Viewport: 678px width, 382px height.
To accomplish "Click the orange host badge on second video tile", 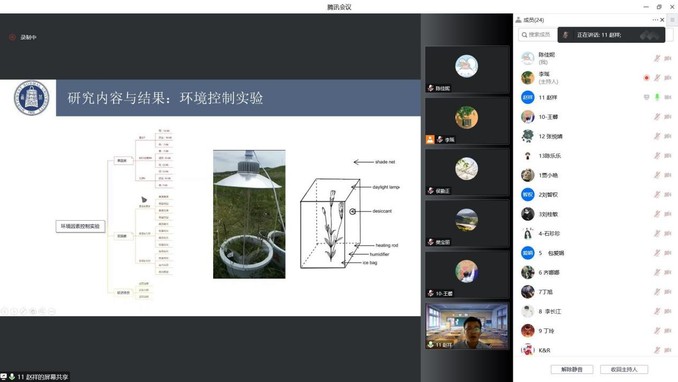I will [430, 139].
